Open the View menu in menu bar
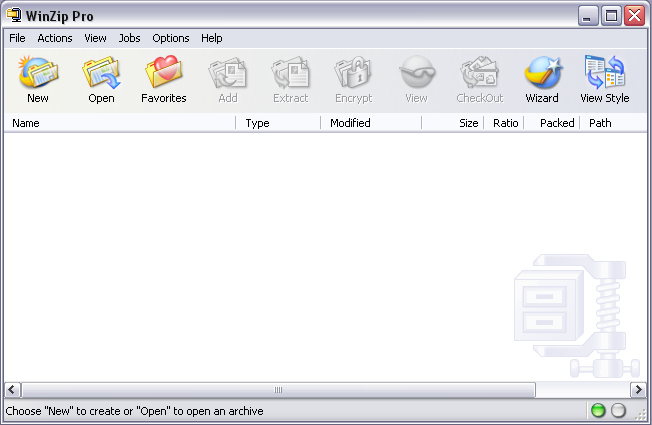 (95, 38)
